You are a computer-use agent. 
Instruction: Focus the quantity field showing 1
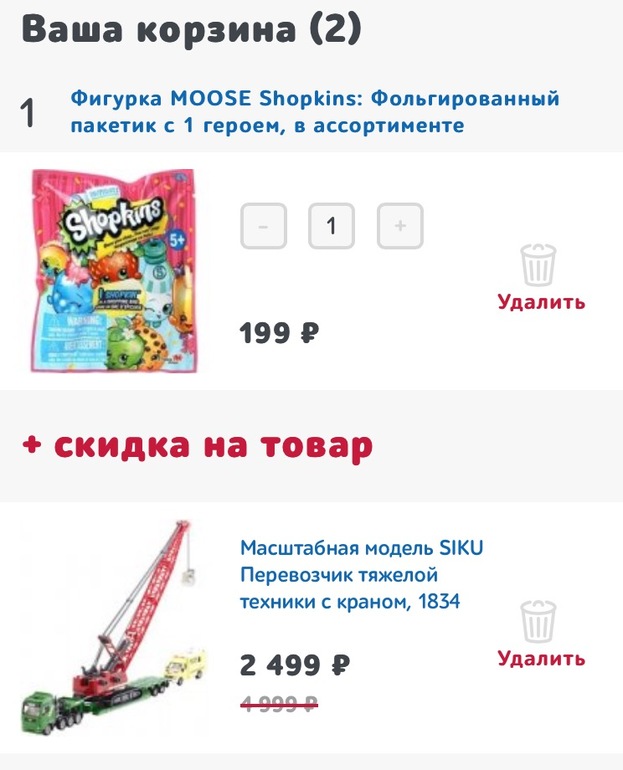pos(331,226)
